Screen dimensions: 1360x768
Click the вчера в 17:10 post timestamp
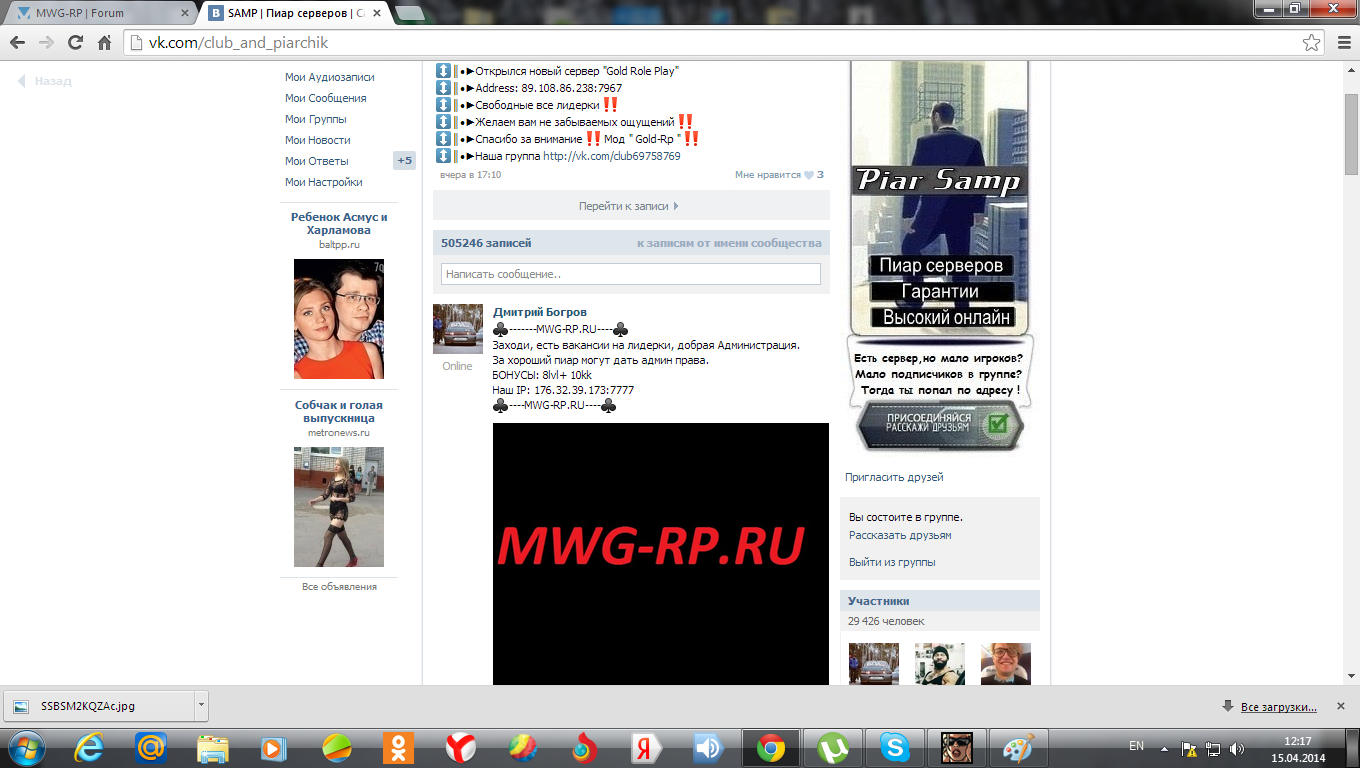click(471, 175)
